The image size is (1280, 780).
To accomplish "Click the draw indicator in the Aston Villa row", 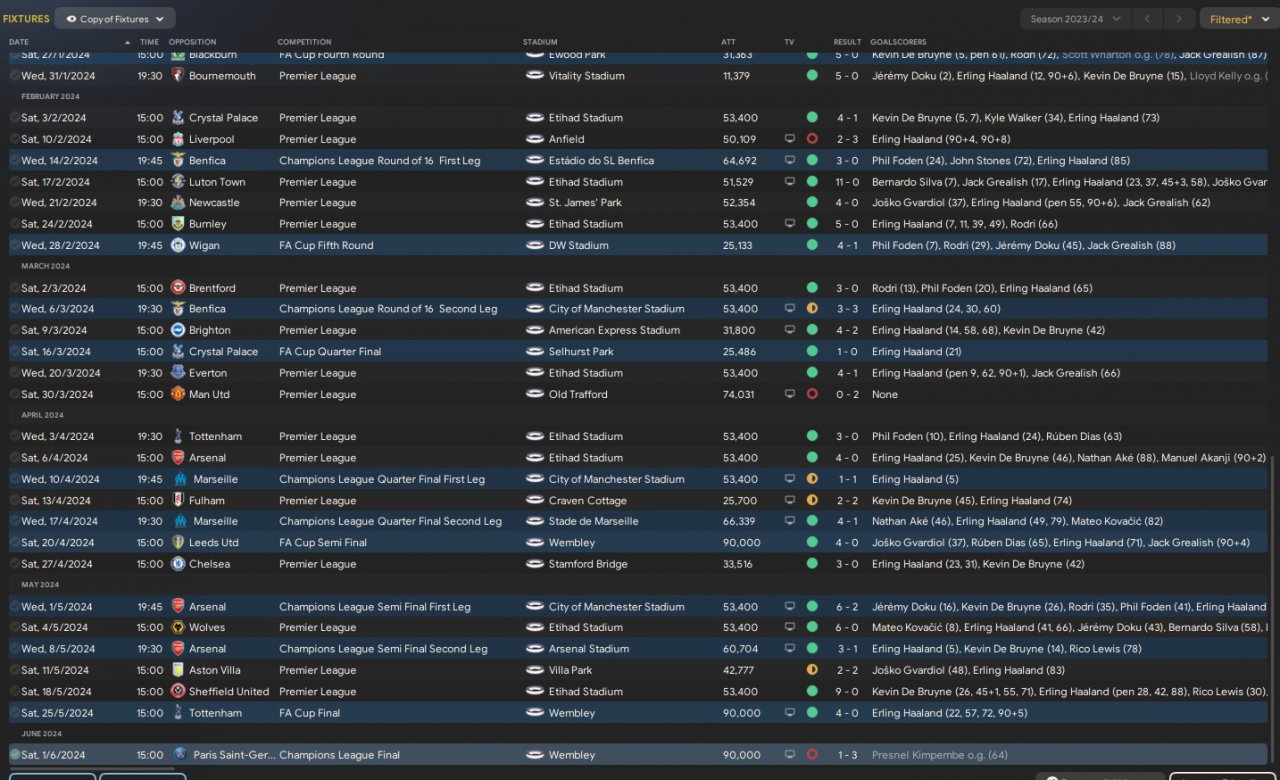I will click(x=812, y=670).
